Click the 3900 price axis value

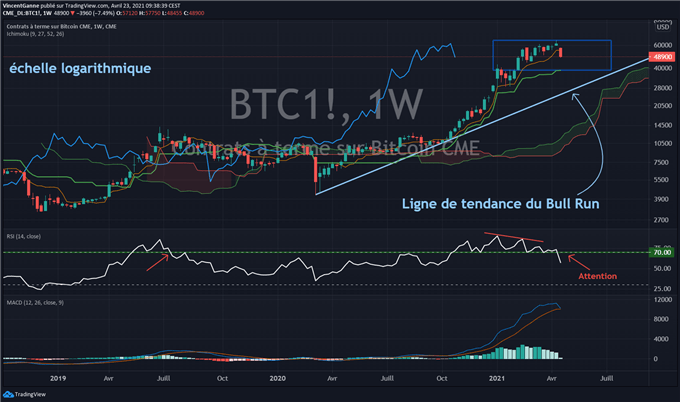(x=661, y=199)
